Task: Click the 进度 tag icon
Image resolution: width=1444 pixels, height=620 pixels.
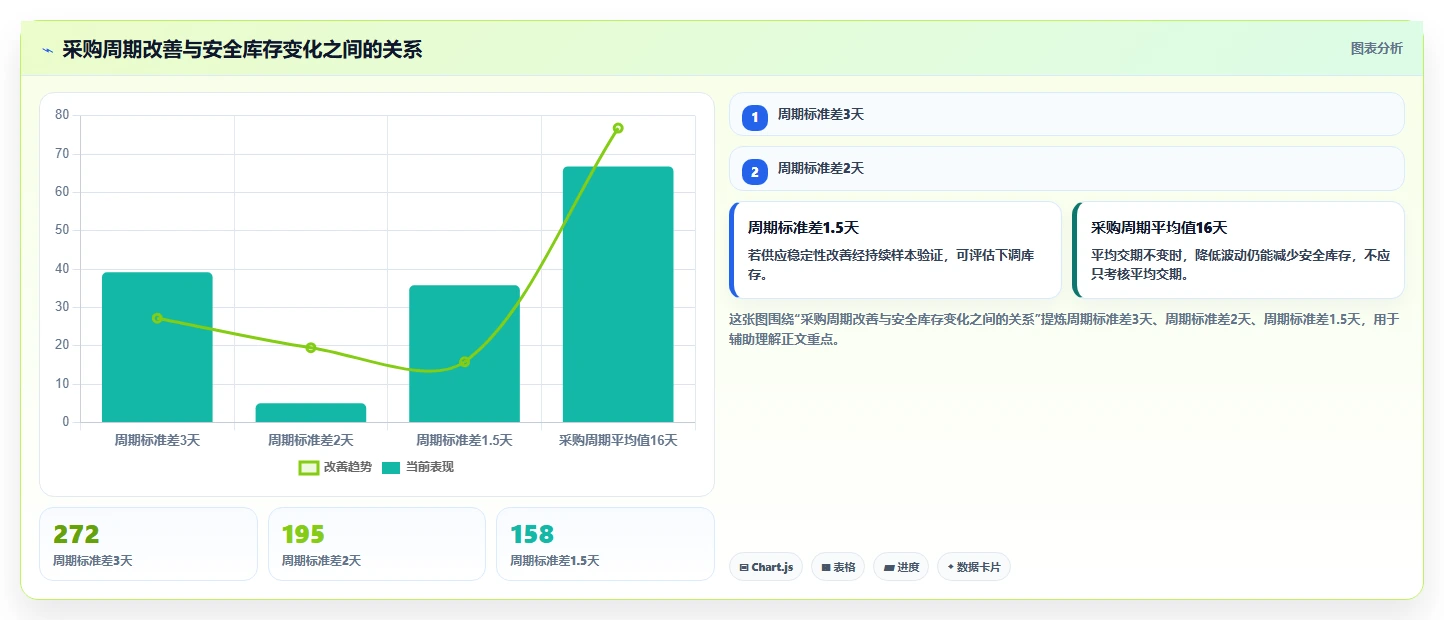Action: click(889, 568)
